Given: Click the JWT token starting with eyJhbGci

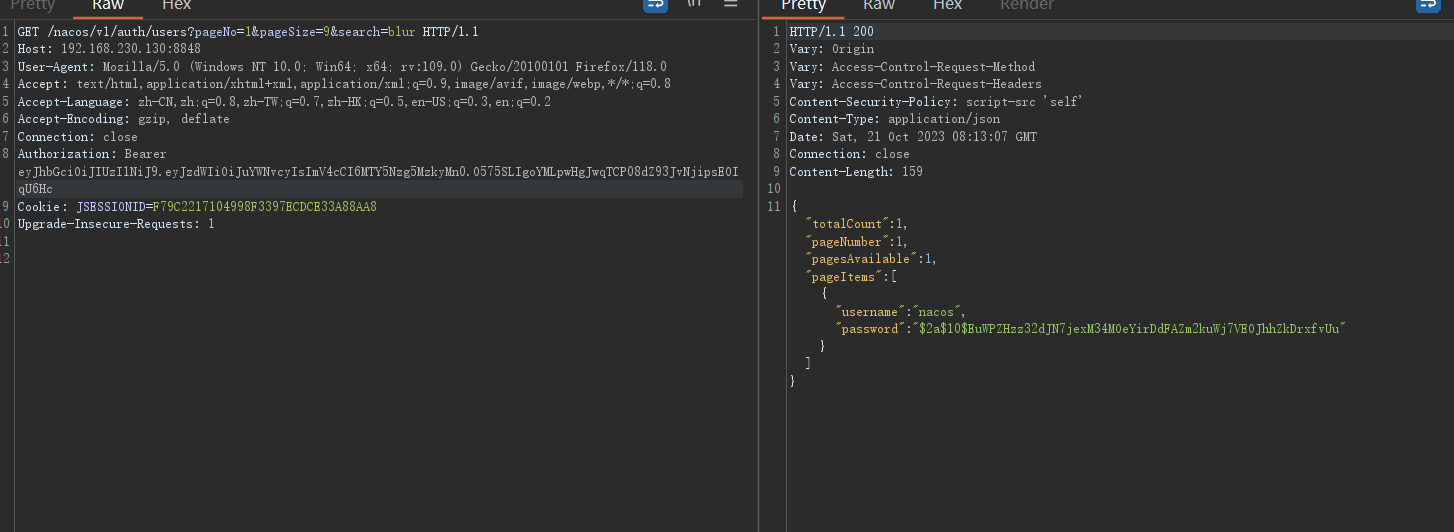Looking at the screenshot, I should tap(379, 172).
